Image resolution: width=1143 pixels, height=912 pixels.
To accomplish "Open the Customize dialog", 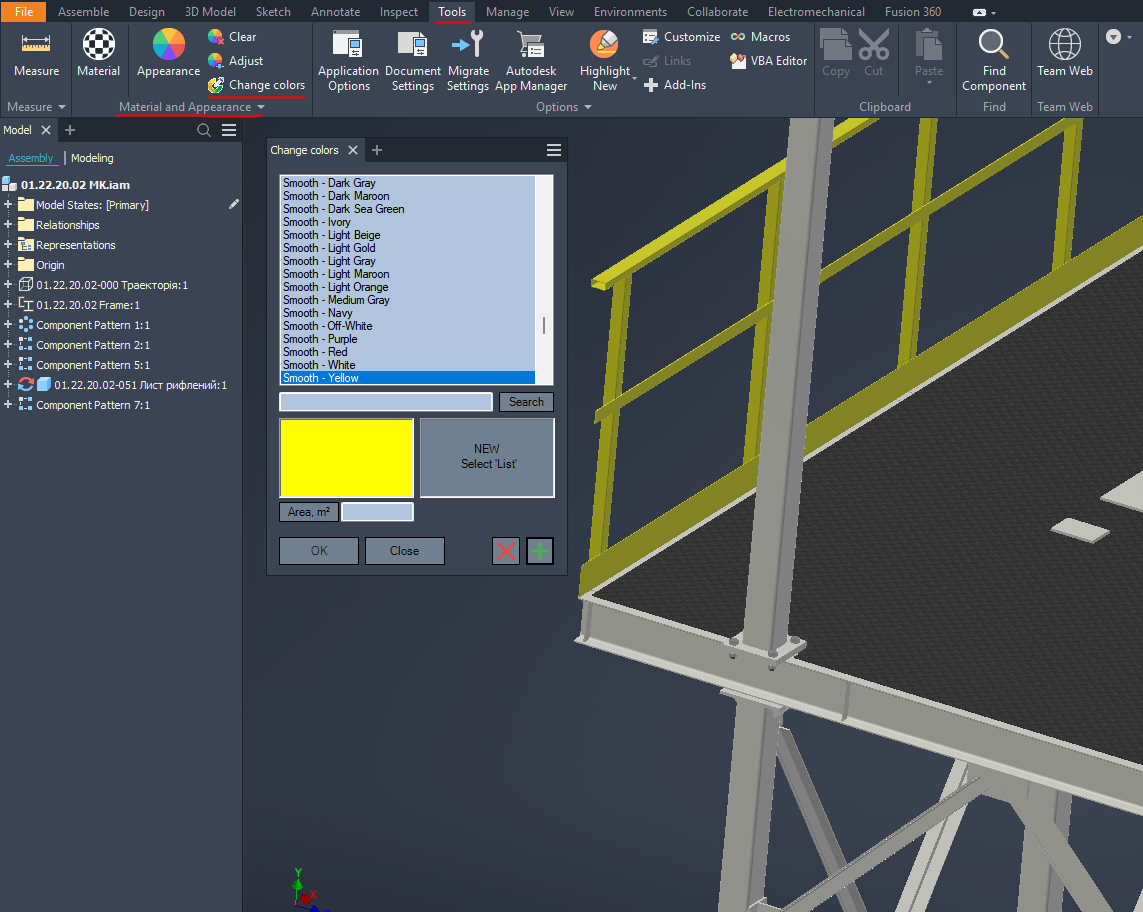I will tap(681, 36).
